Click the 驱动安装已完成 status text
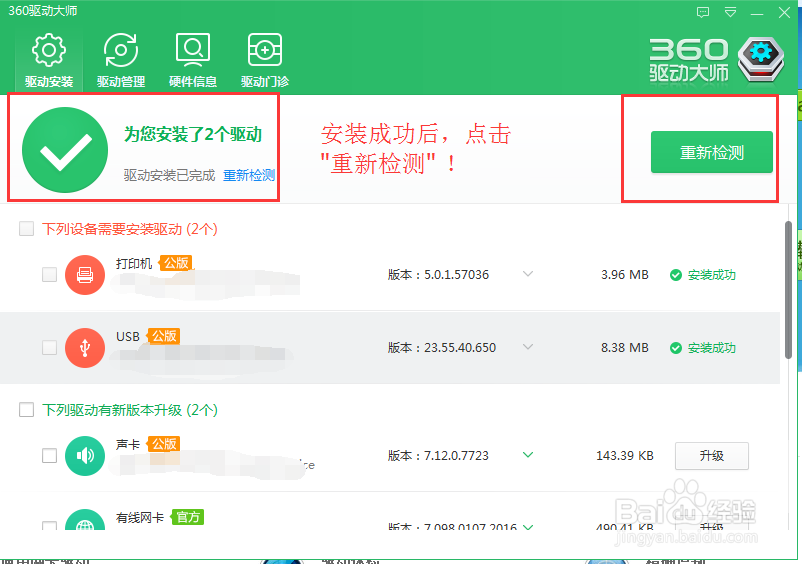 [169, 175]
